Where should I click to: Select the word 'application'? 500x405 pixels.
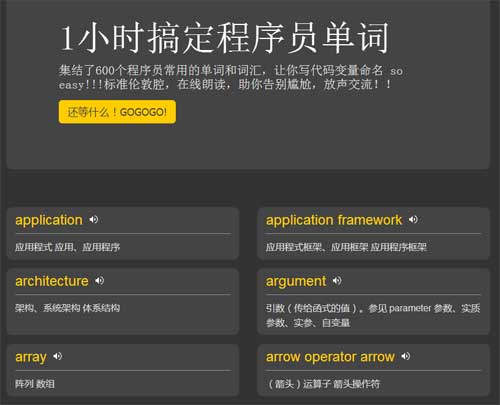(49, 220)
